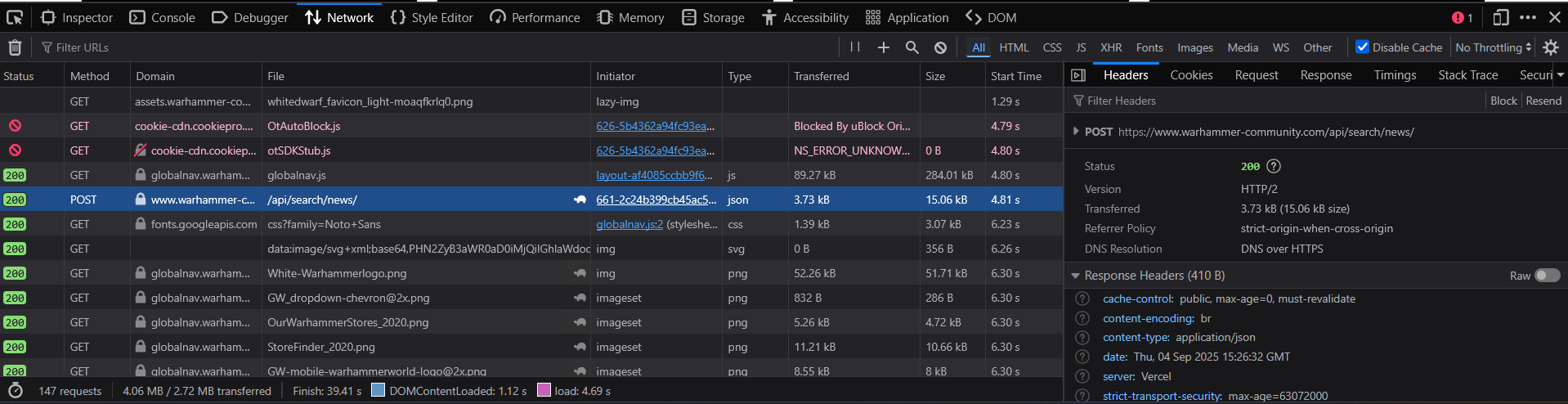Open OtAutoBlock.js initiator link 626-5b4362a94fc93ea

coord(656,126)
